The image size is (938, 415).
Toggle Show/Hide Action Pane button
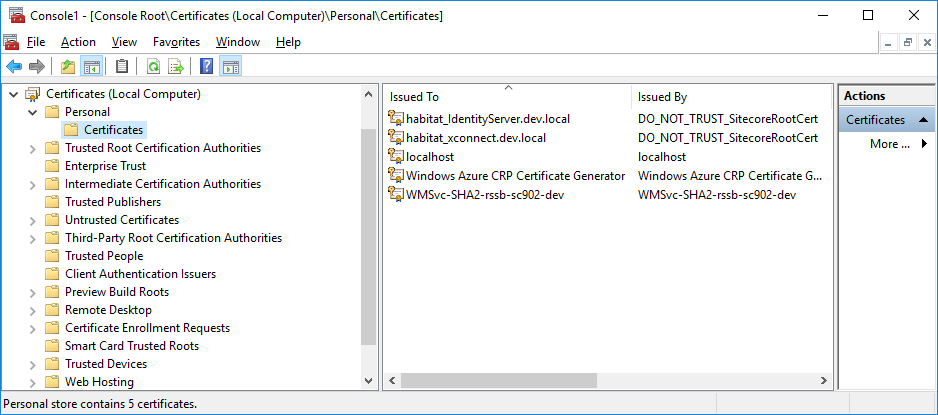(231, 67)
